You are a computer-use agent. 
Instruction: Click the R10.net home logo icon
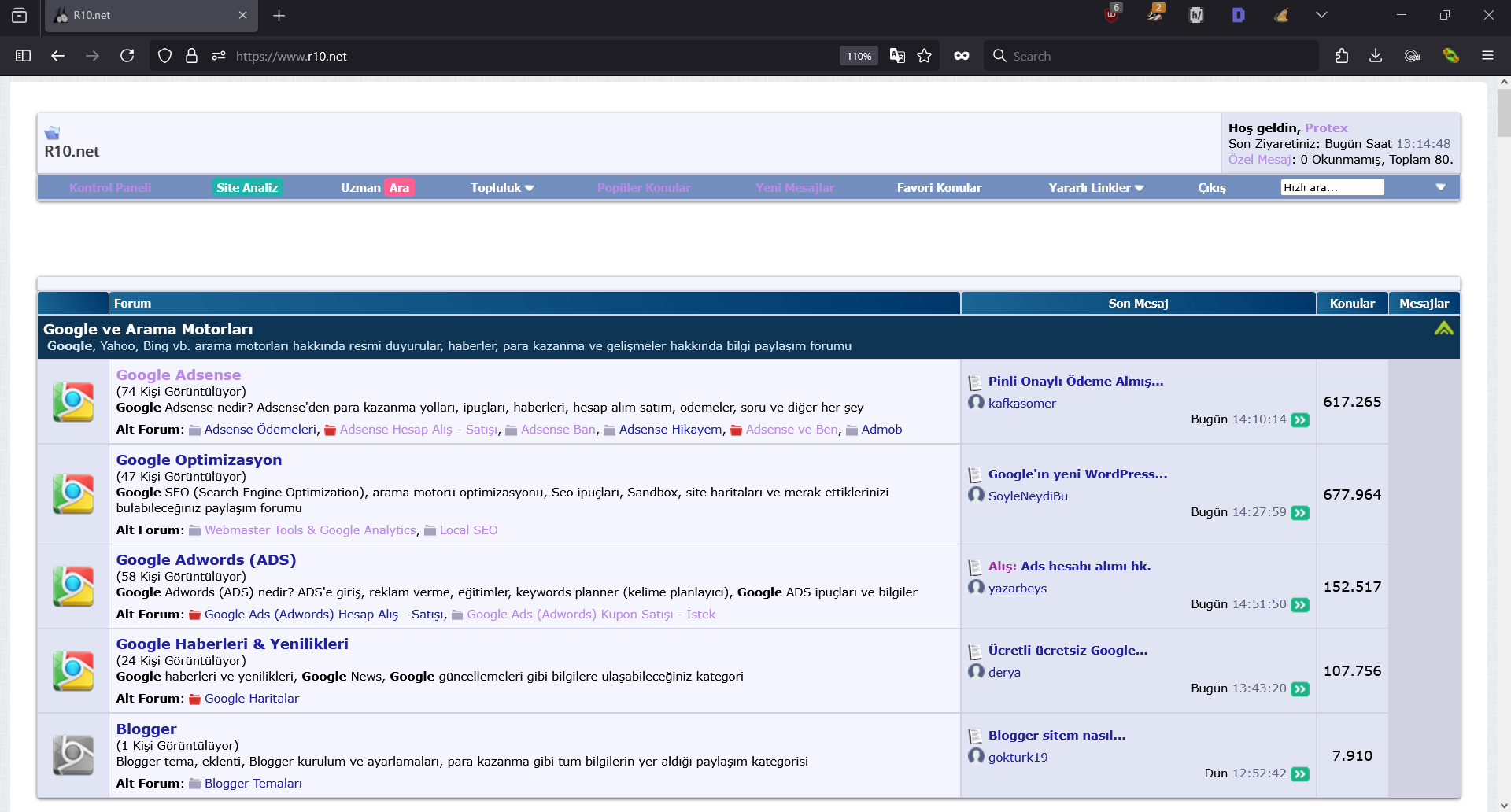[x=52, y=133]
